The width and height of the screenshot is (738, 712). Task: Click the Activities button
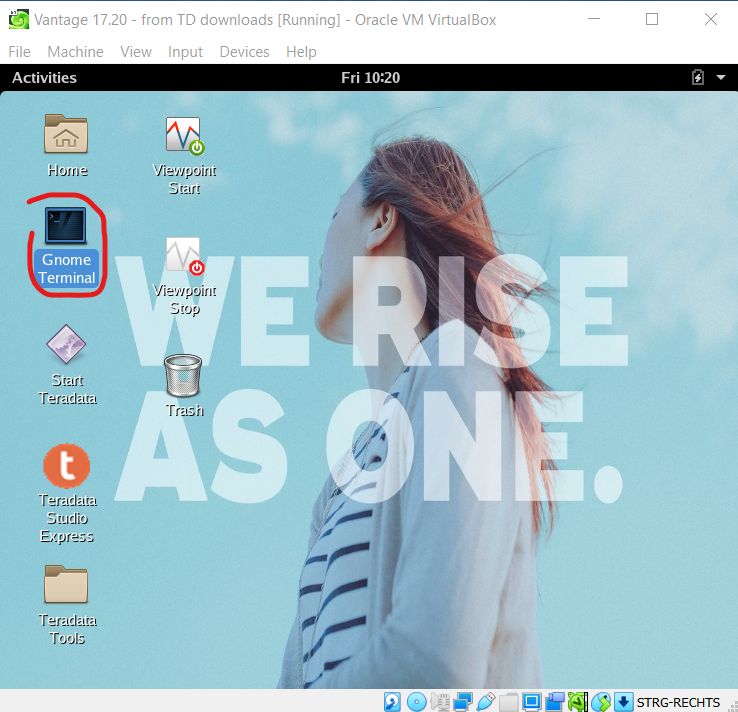(44, 78)
